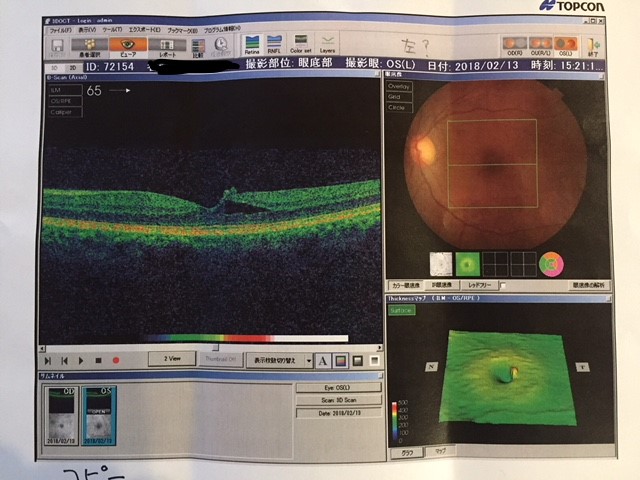Click the stop playback button
Image resolution: width=640 pixels, height=480 pixels.
click(98, 361)
